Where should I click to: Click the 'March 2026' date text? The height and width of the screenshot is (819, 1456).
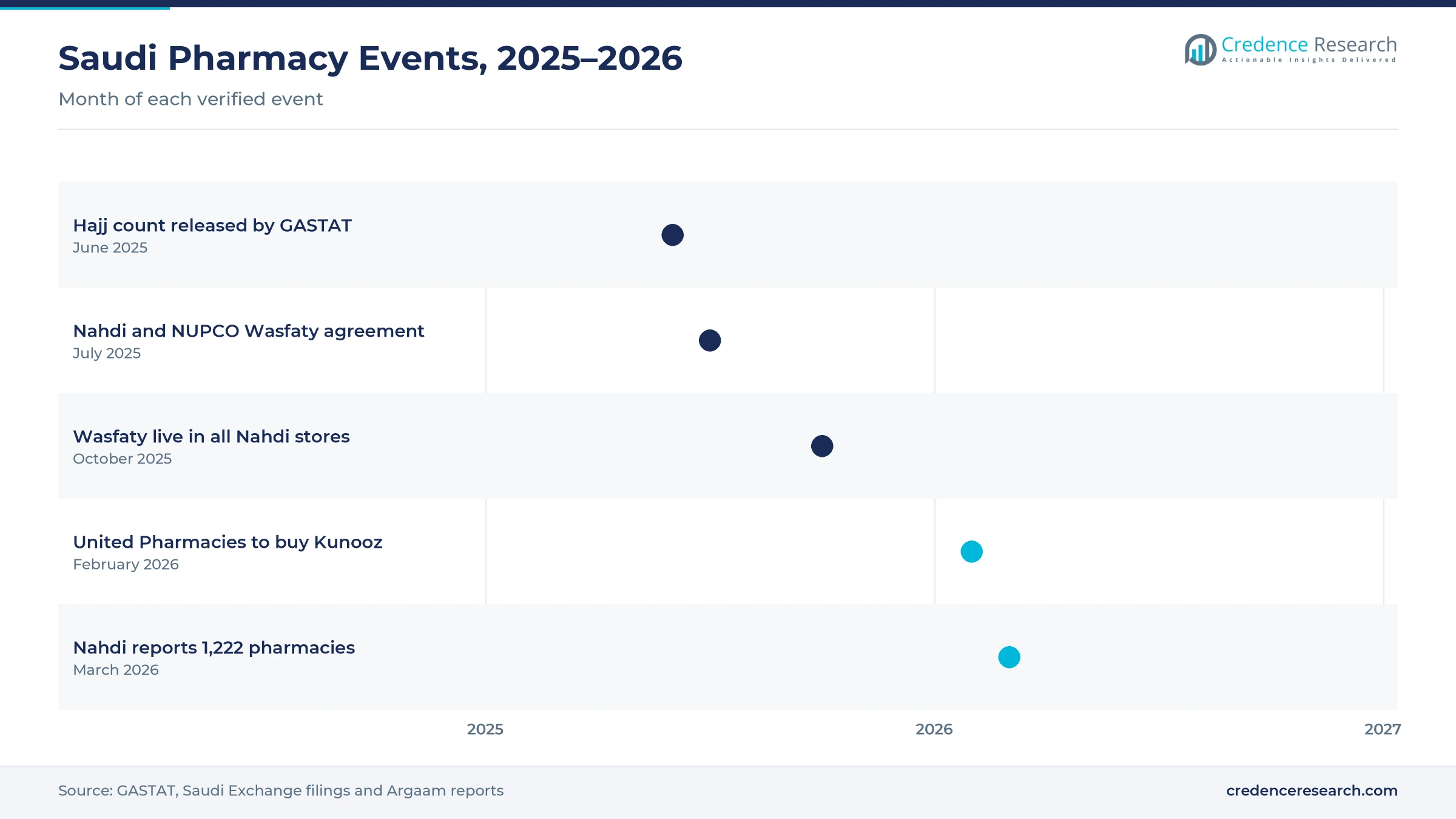116,670
